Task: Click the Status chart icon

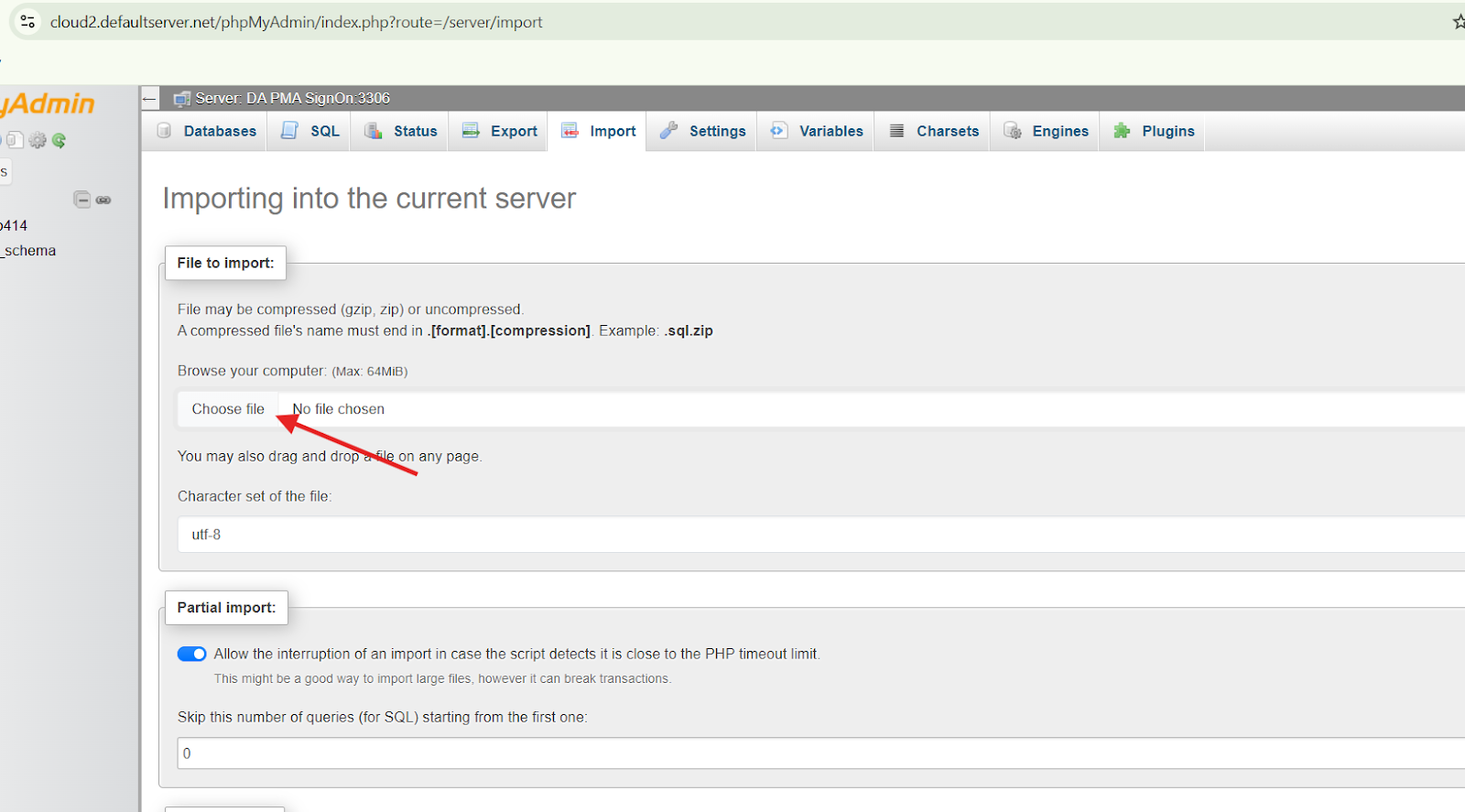Action: pos(374,131)
